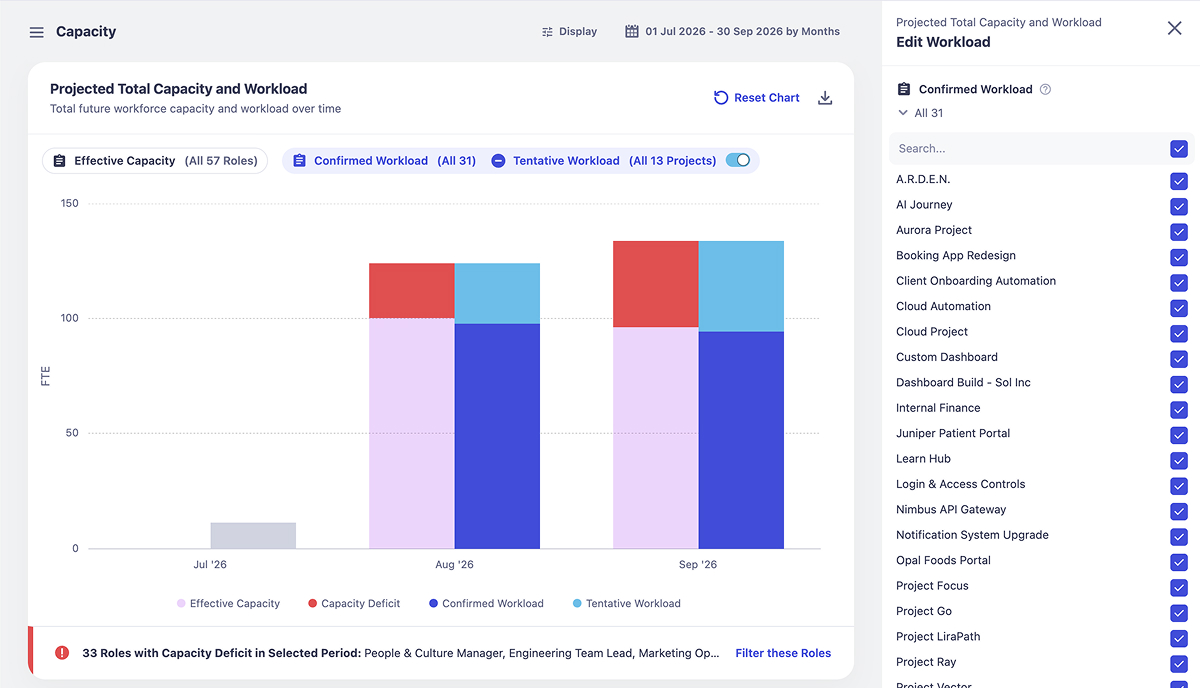The image size is (1200, 688).
Task: Toggle Confirmed Workload legend swatch
Action: pyautogui.click(x=433, y=603)
